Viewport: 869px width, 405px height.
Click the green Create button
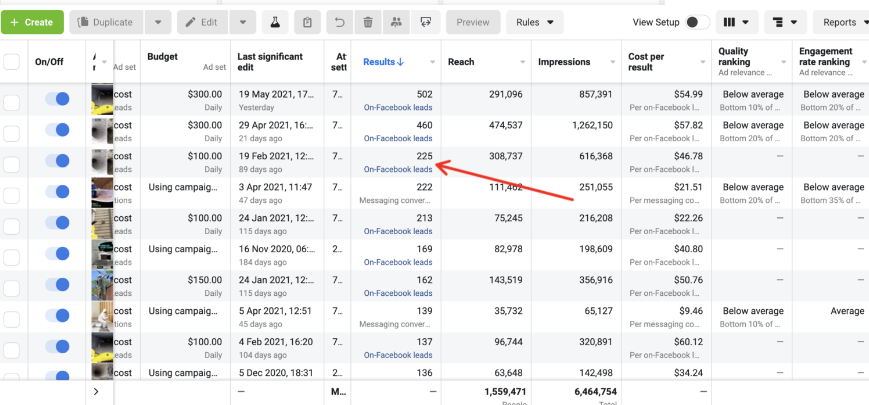click(x=32, y=22)
